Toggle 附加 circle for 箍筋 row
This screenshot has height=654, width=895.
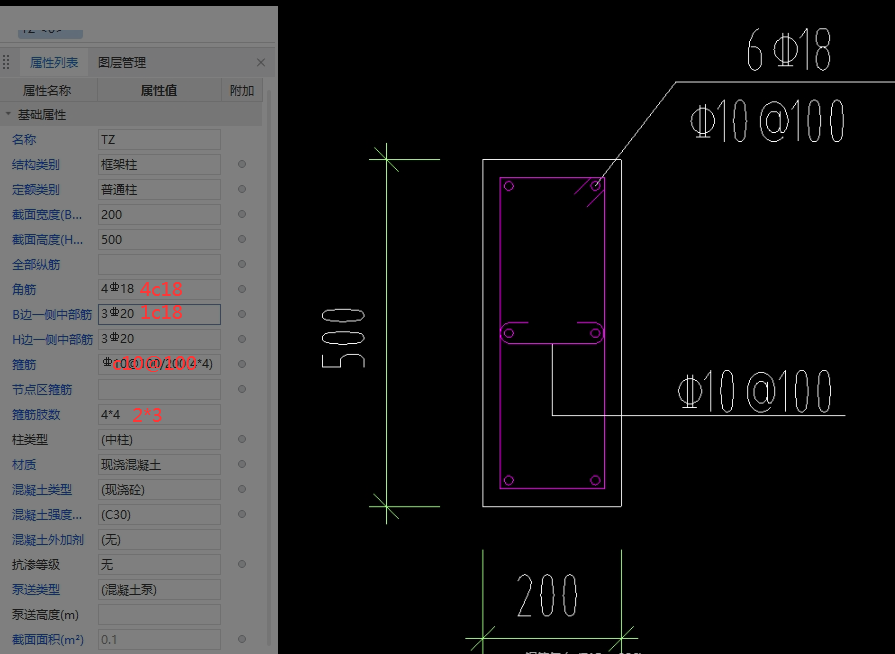point(242,364)
